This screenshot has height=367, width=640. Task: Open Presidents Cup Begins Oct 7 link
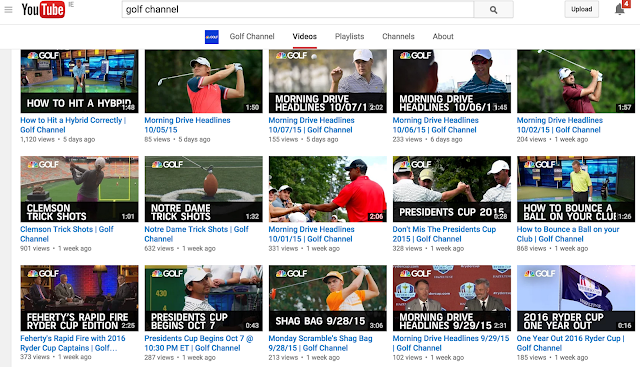[199, 343]
